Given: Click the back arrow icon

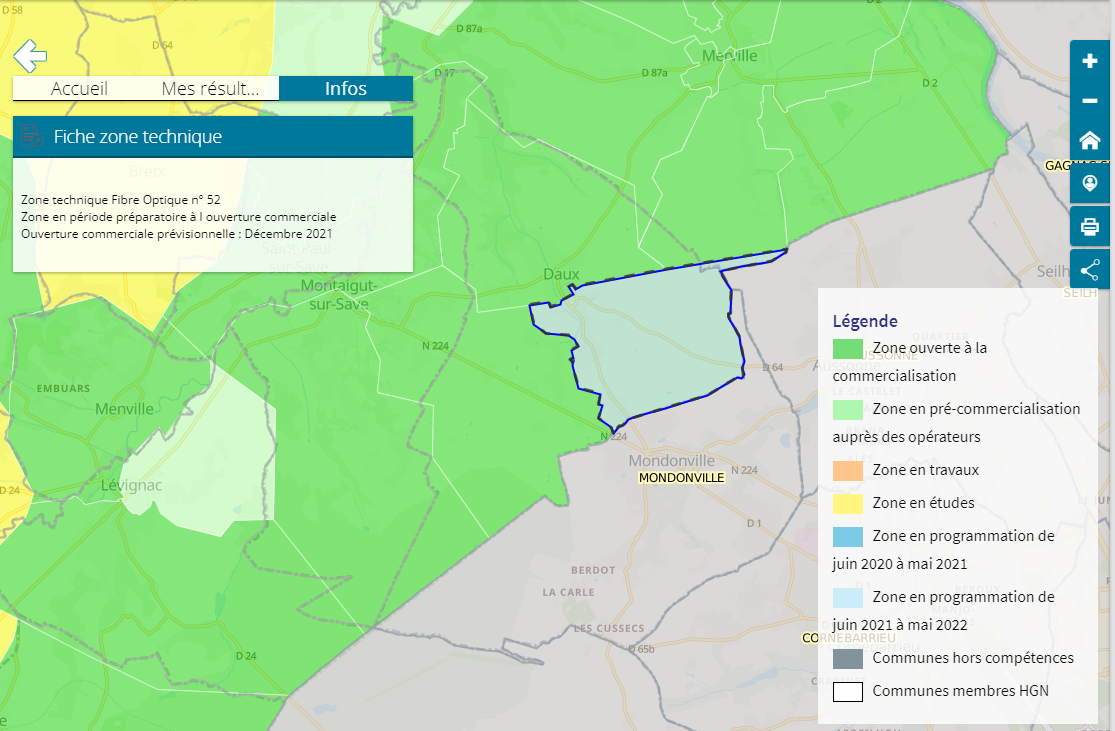Looking at the screenshot, I should 30,55.
